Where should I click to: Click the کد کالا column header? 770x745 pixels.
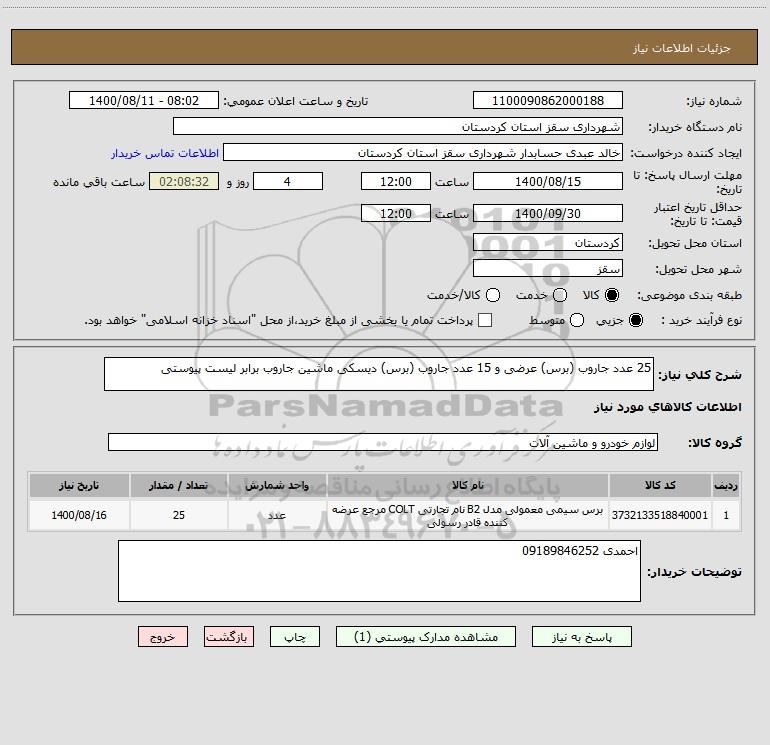tap(660, 485)
